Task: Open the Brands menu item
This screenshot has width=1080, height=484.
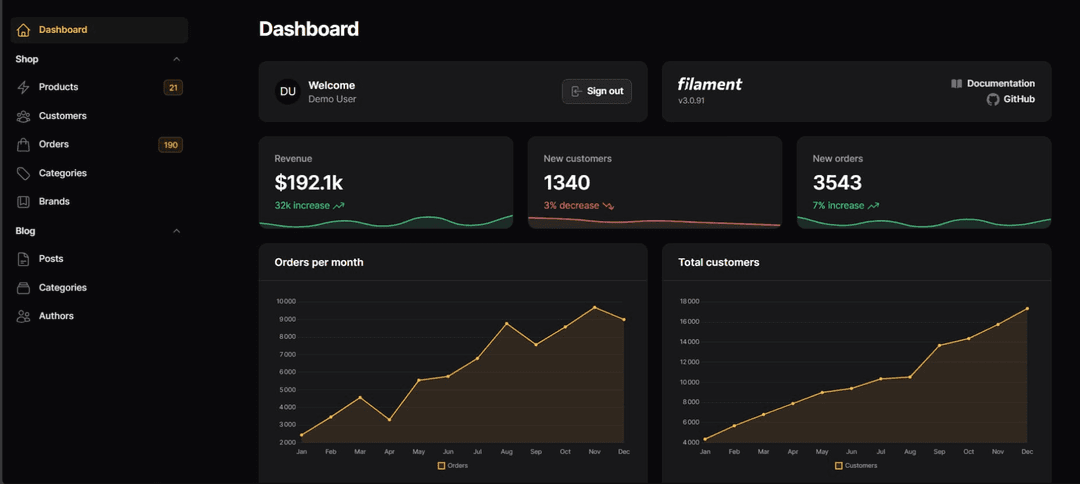Action: point(54,202)
